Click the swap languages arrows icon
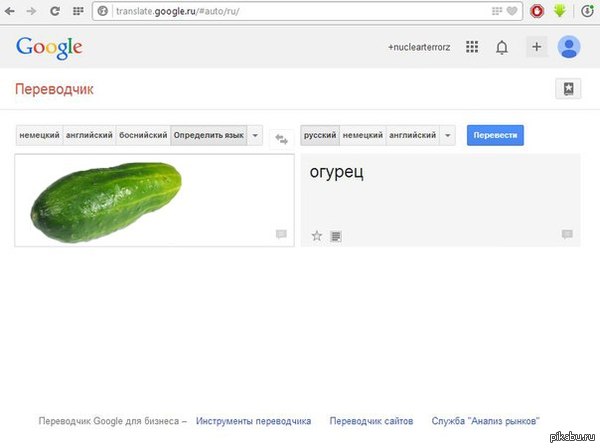Viewport: 600px width, 448px height. [x=281, y=139]
